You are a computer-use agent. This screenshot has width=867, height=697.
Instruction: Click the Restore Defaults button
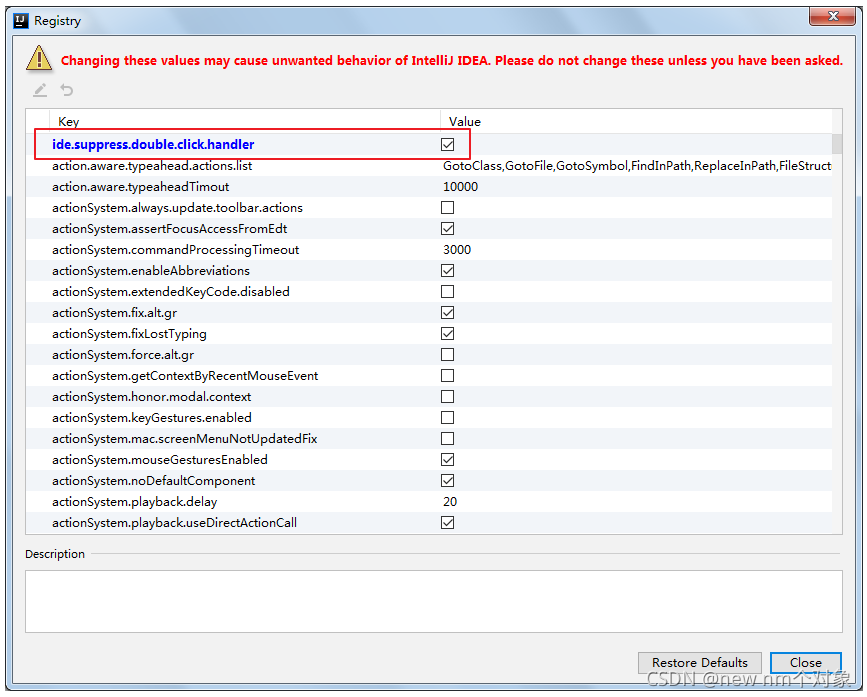699,662
